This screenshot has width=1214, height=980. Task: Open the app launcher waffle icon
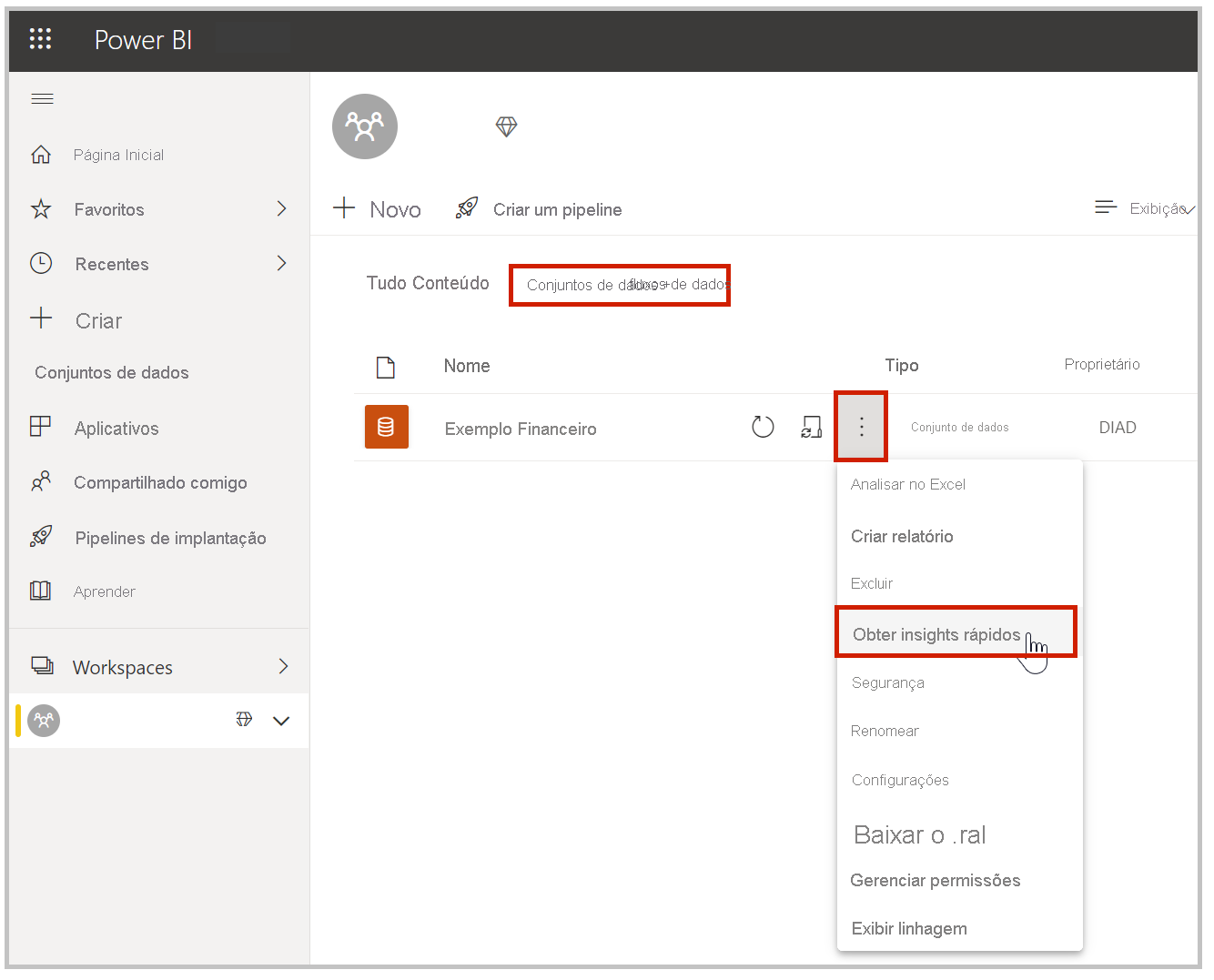click(x=40, y=38)
